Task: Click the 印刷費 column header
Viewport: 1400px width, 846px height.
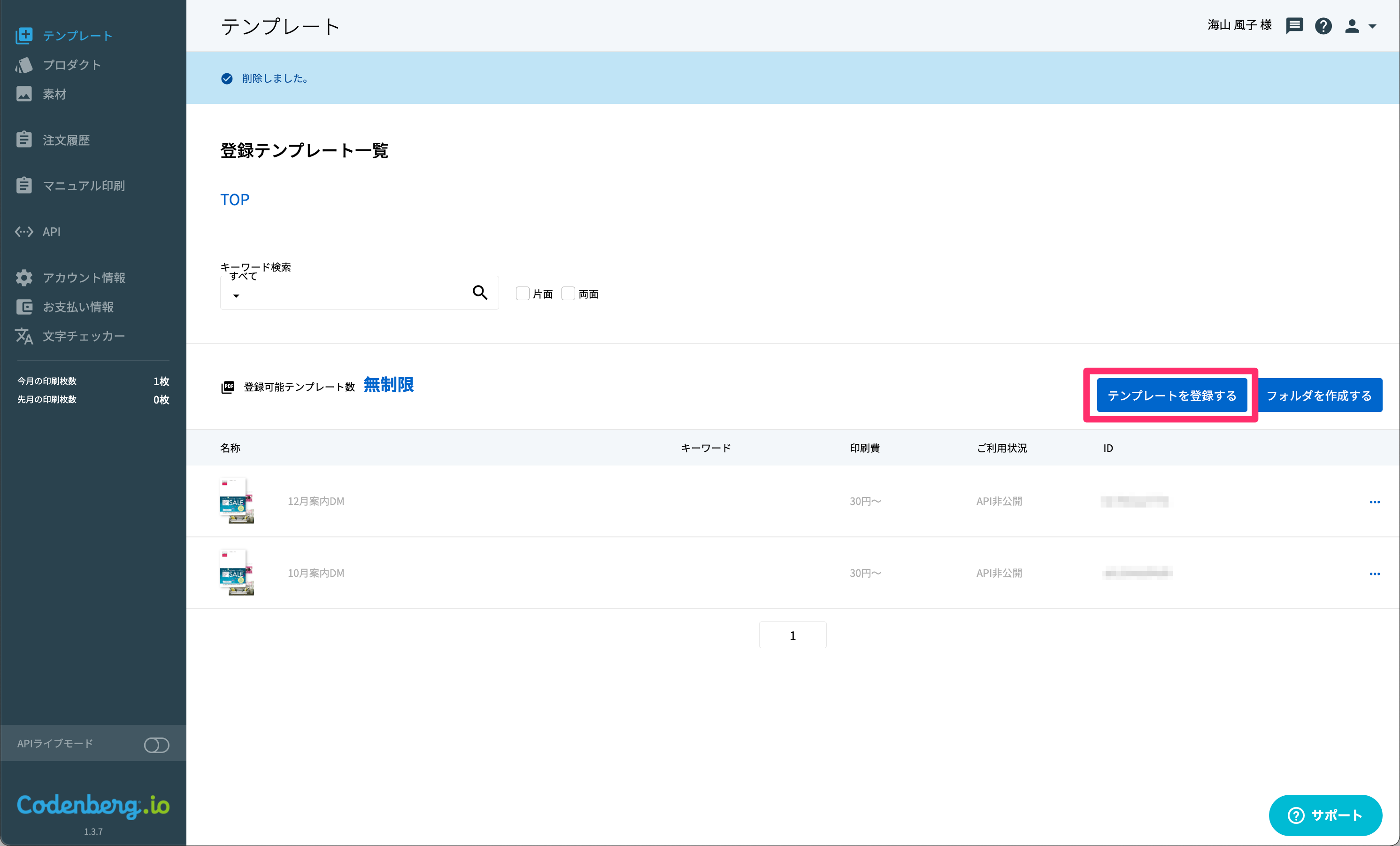Action: 865,448
